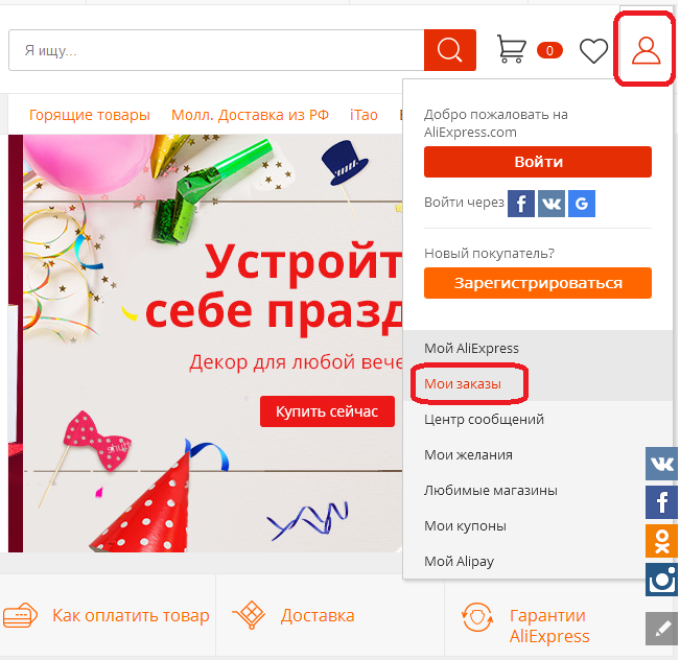Select 'Мои заказы' from the account menu
Image resolution: width=680 pixels, height=660 pixels.
pos(462,384)
